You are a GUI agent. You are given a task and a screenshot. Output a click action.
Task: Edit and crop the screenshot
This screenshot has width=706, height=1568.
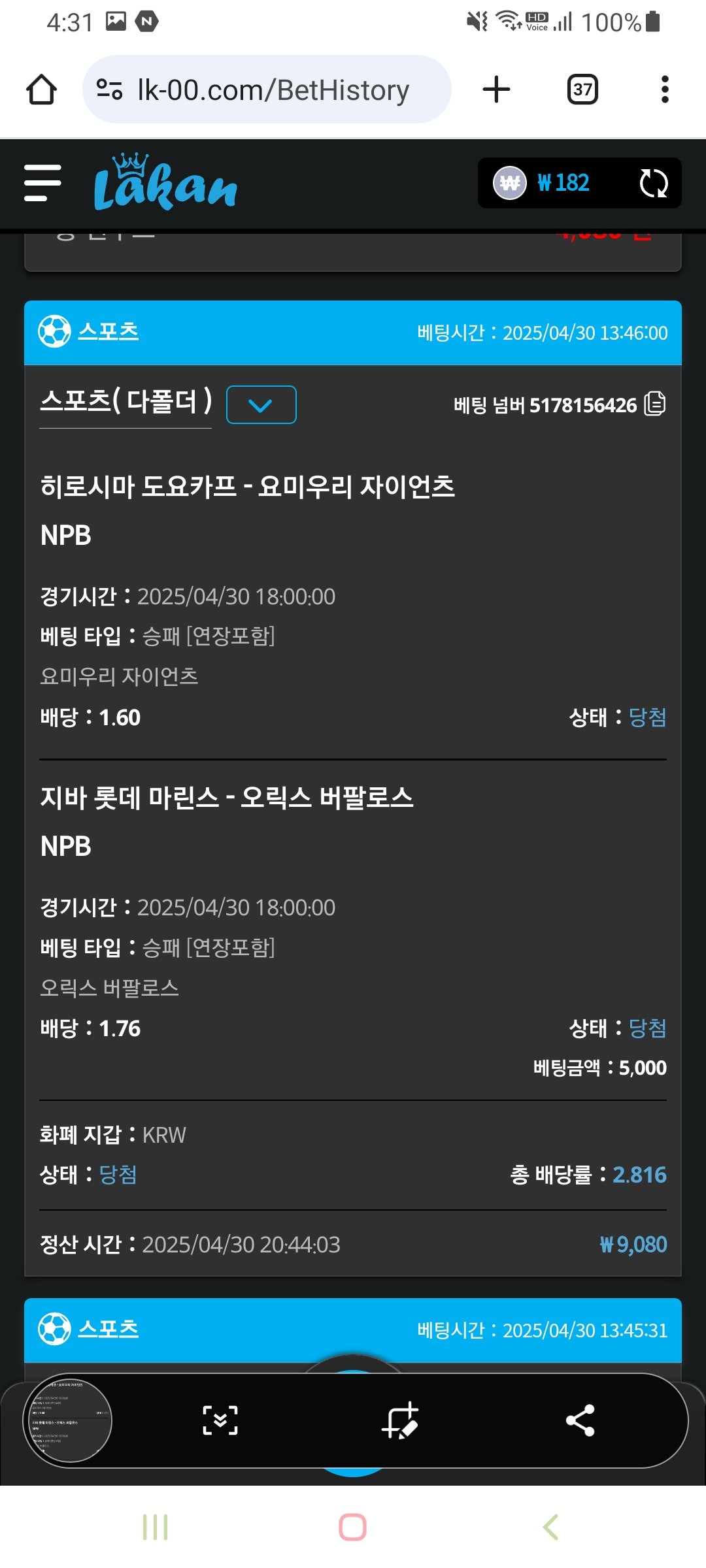[400, 1420]
